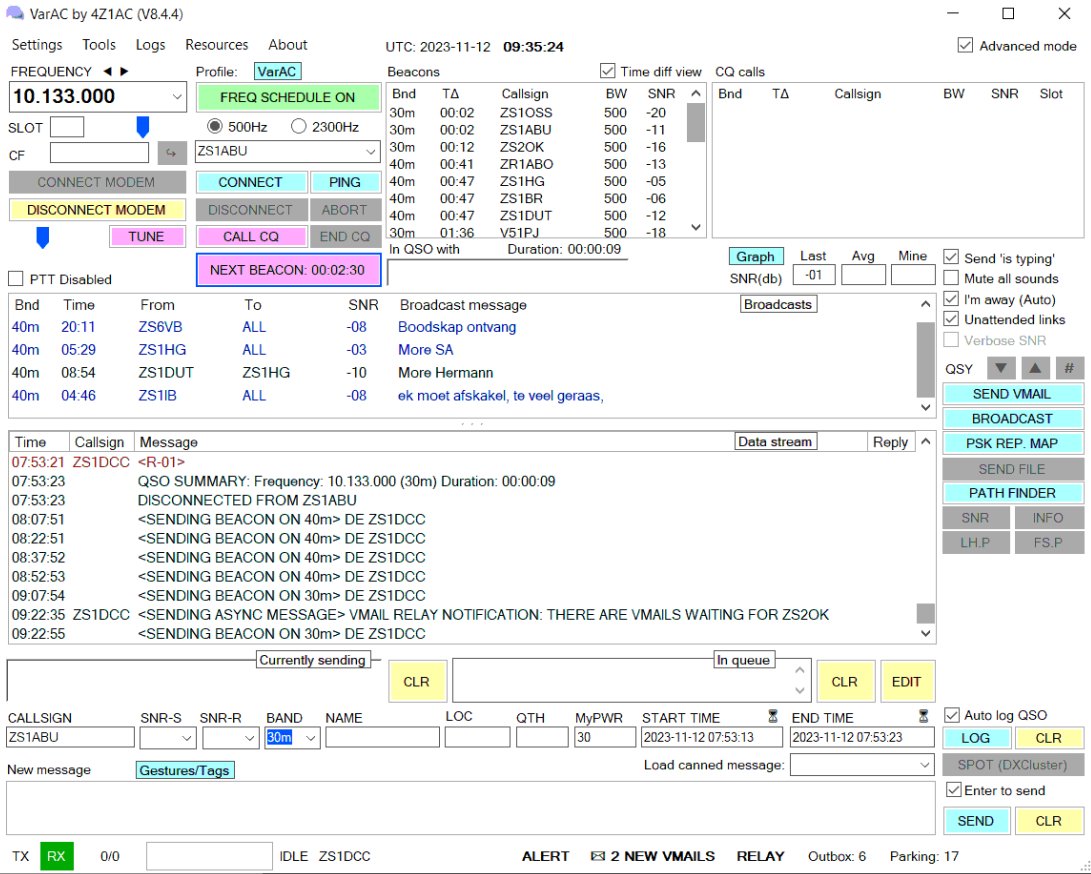
Task: Open the 2 NEW VMAILS envelope indicator
Action: (652, 856)
